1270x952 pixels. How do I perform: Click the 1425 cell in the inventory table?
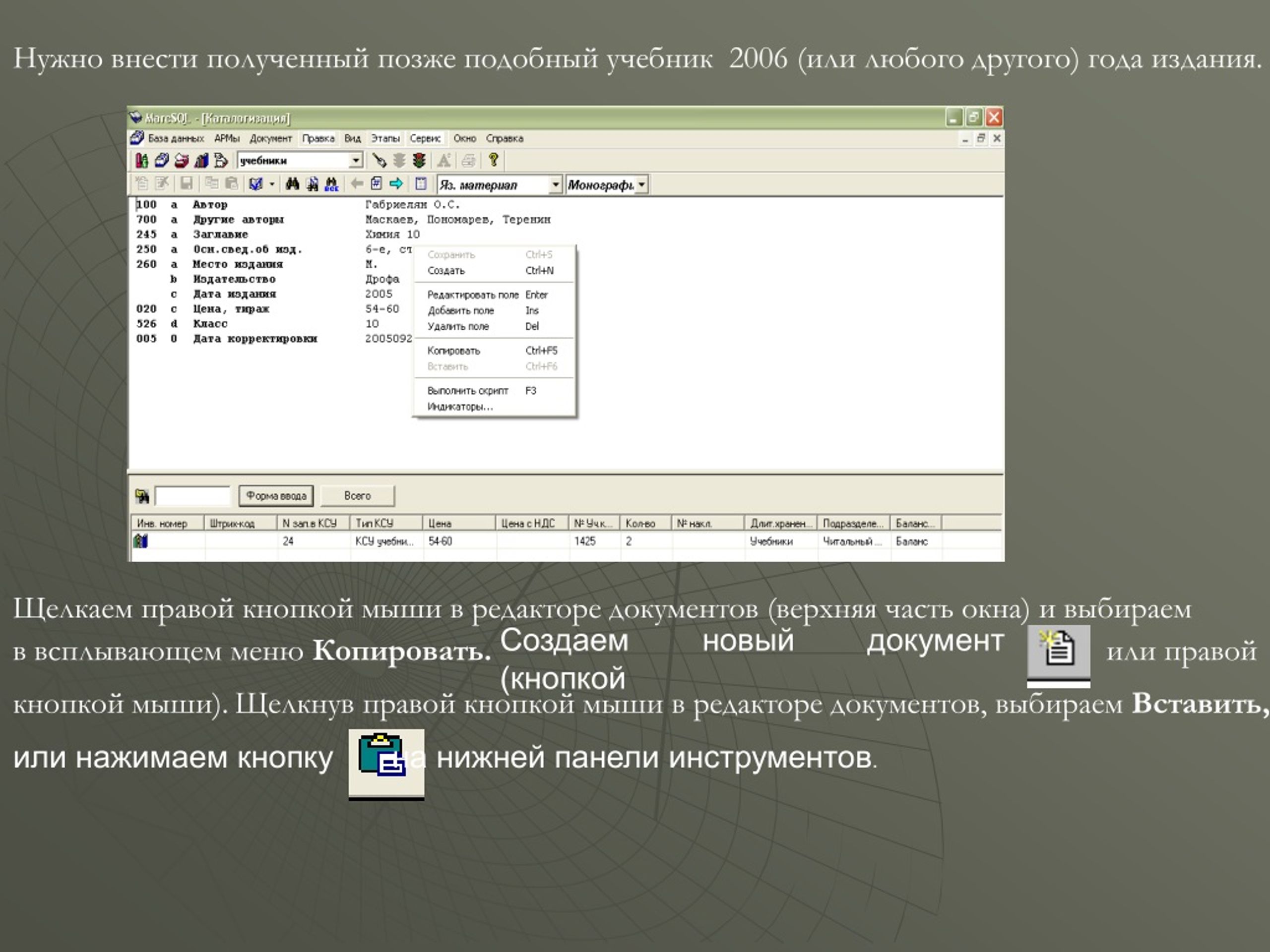pyautogui.click(x=595, y=541)
